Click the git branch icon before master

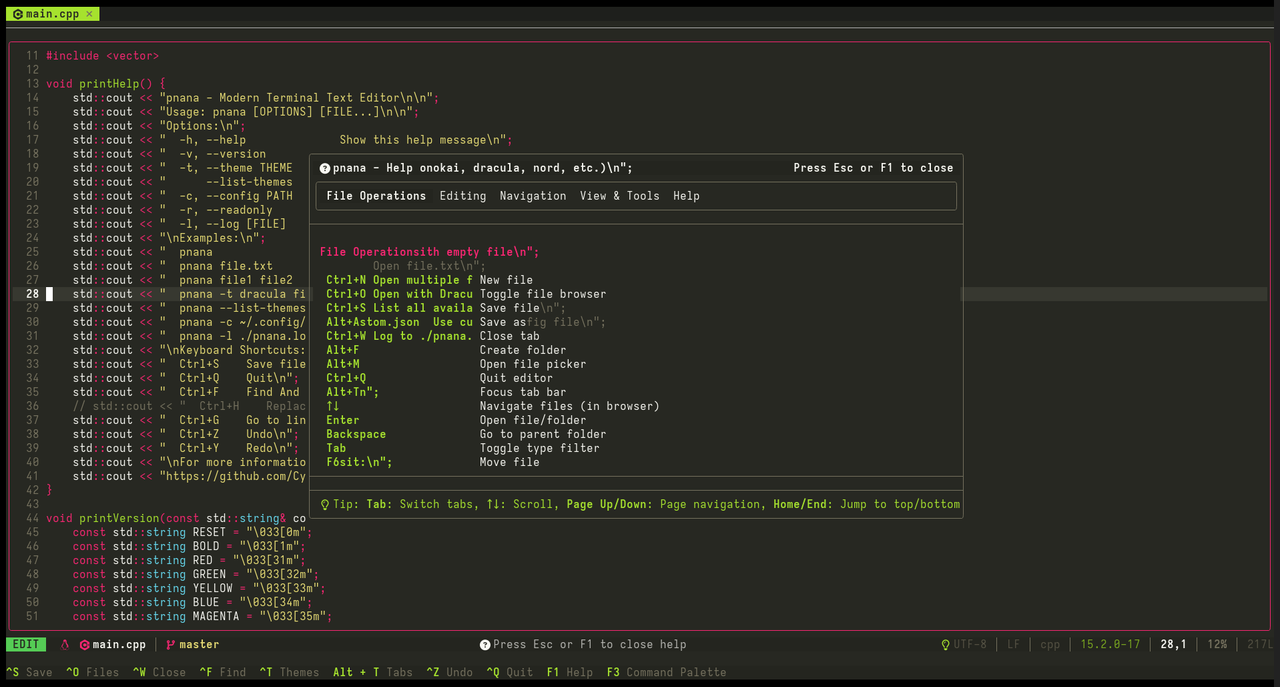(171, 645)
